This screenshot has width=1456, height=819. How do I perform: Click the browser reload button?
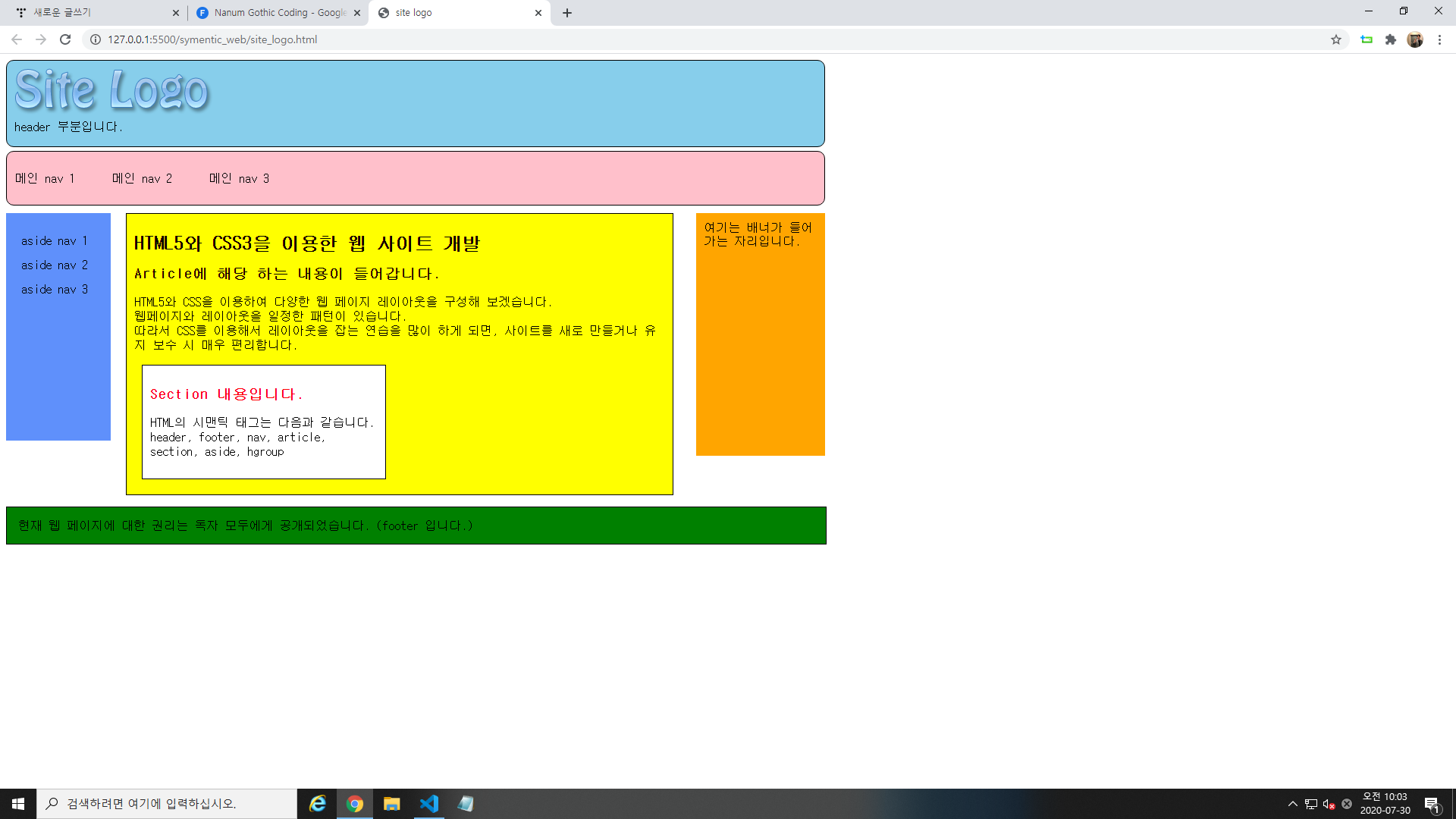(x=65, y=39)
